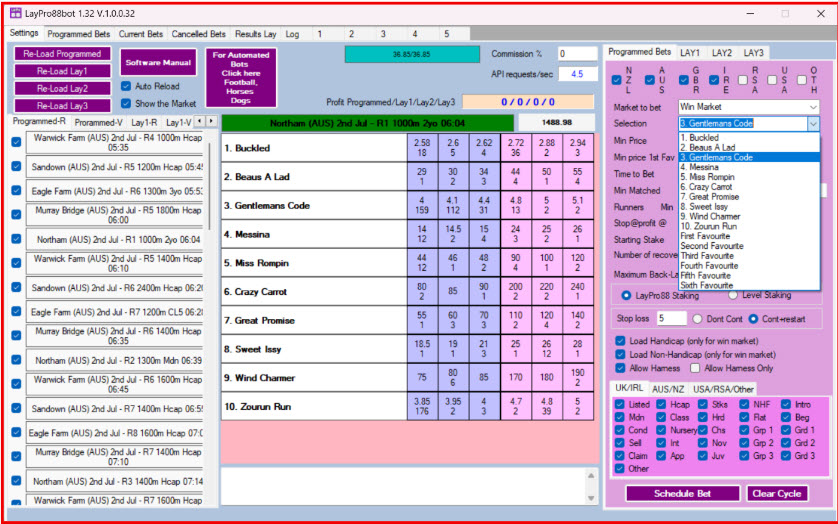
Task: Collapse the Selection dropdown using its arrow
Action: [x=812, y=124]
